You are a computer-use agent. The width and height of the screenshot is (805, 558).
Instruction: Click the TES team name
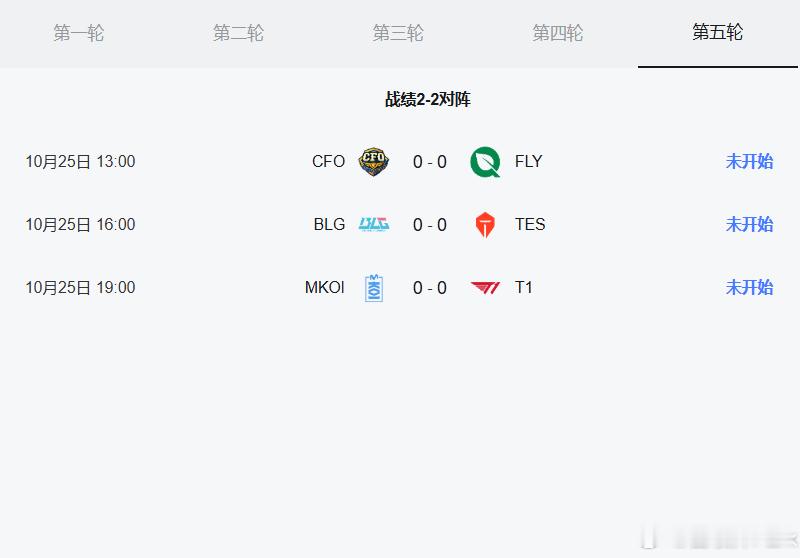tap(530, 225)
